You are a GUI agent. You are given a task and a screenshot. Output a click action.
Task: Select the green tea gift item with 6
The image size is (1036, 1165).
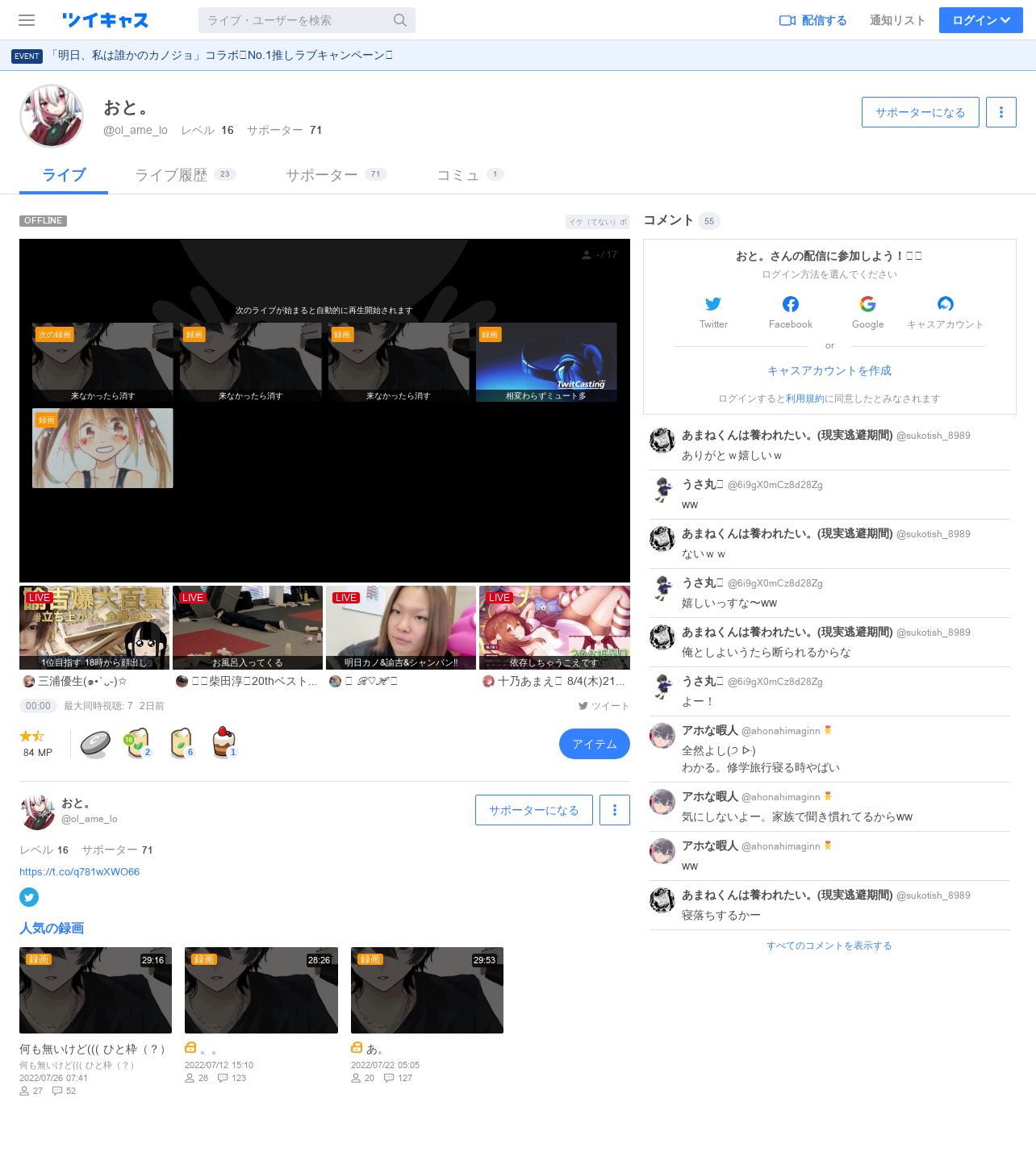pos(182,743)
